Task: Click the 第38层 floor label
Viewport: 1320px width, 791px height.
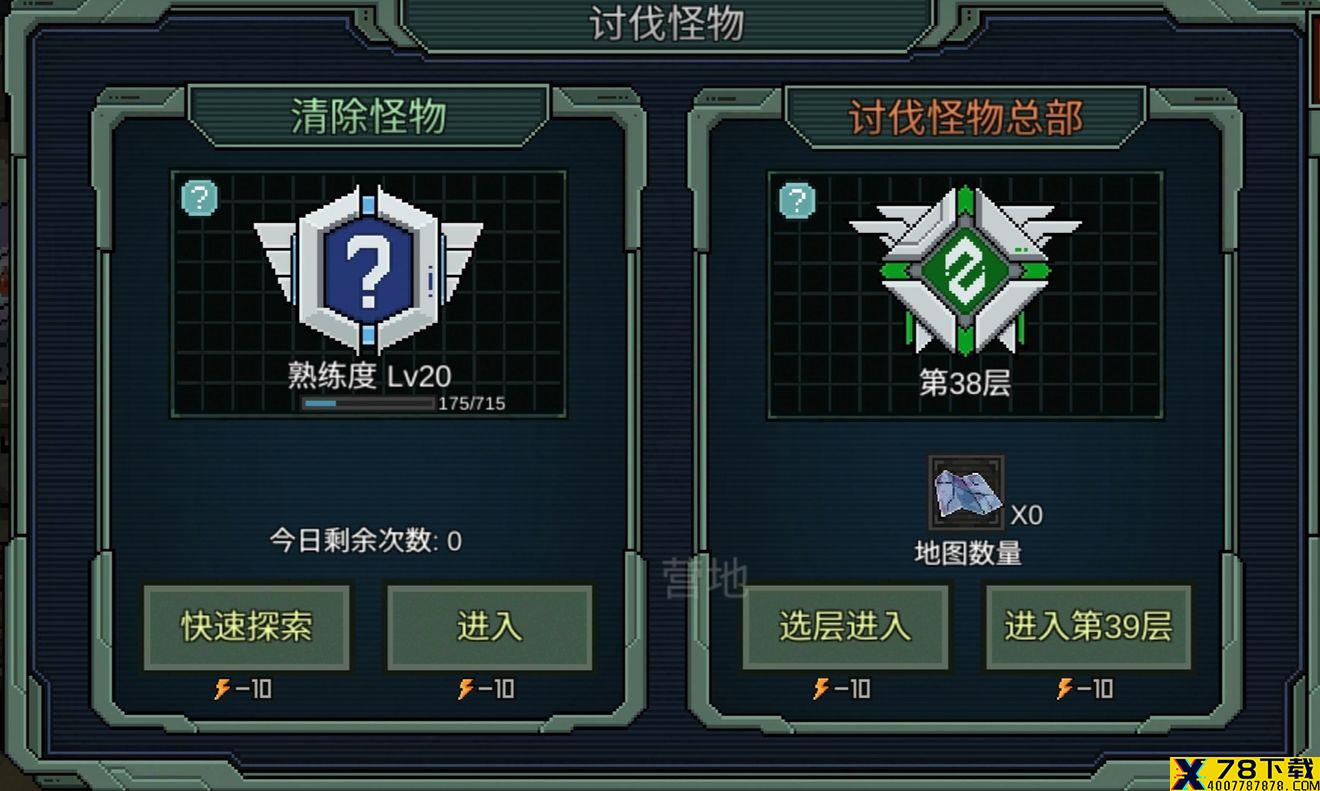Action: point(965,382)
